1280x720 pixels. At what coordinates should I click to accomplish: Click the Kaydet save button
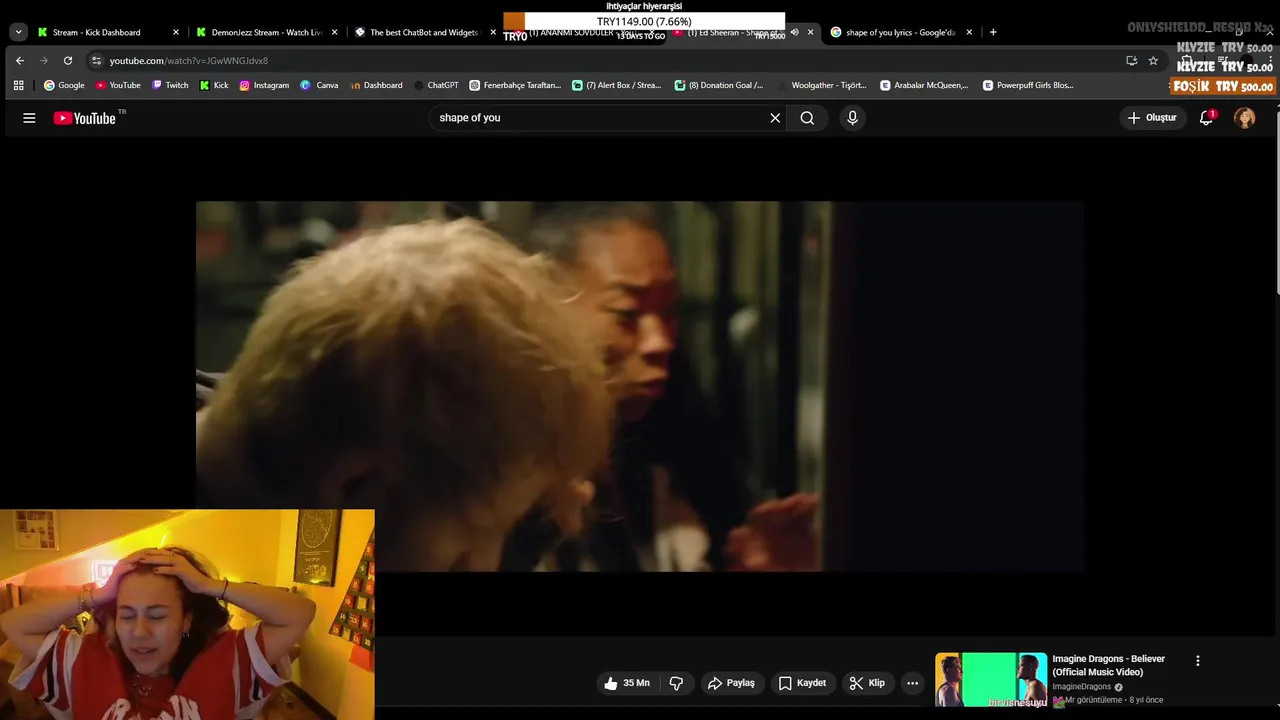click(802, 683)
